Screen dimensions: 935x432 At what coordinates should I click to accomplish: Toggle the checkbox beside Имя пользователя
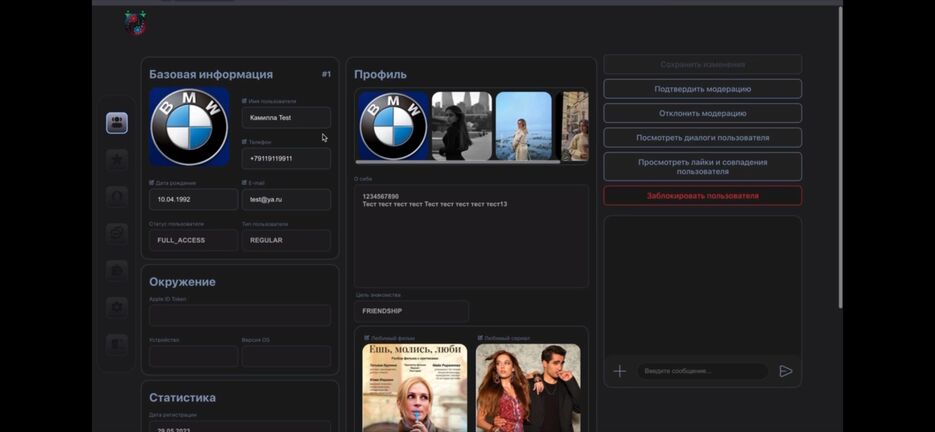[x=244, y=101]
